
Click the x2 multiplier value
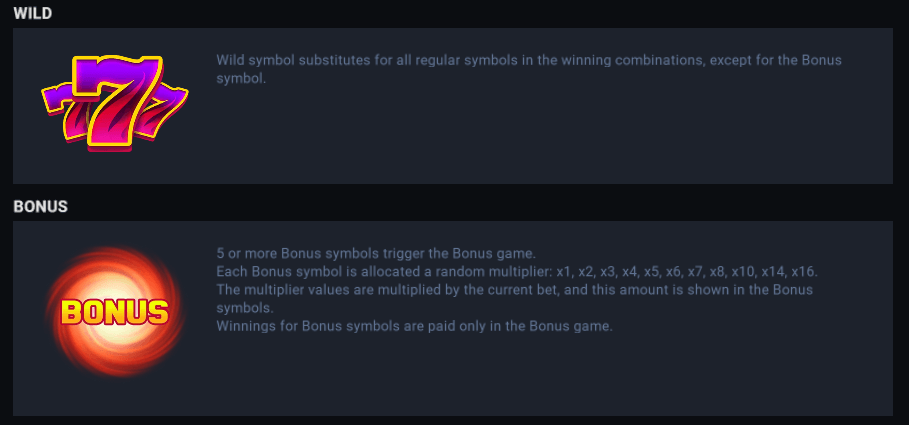click(x=587, y=272)
